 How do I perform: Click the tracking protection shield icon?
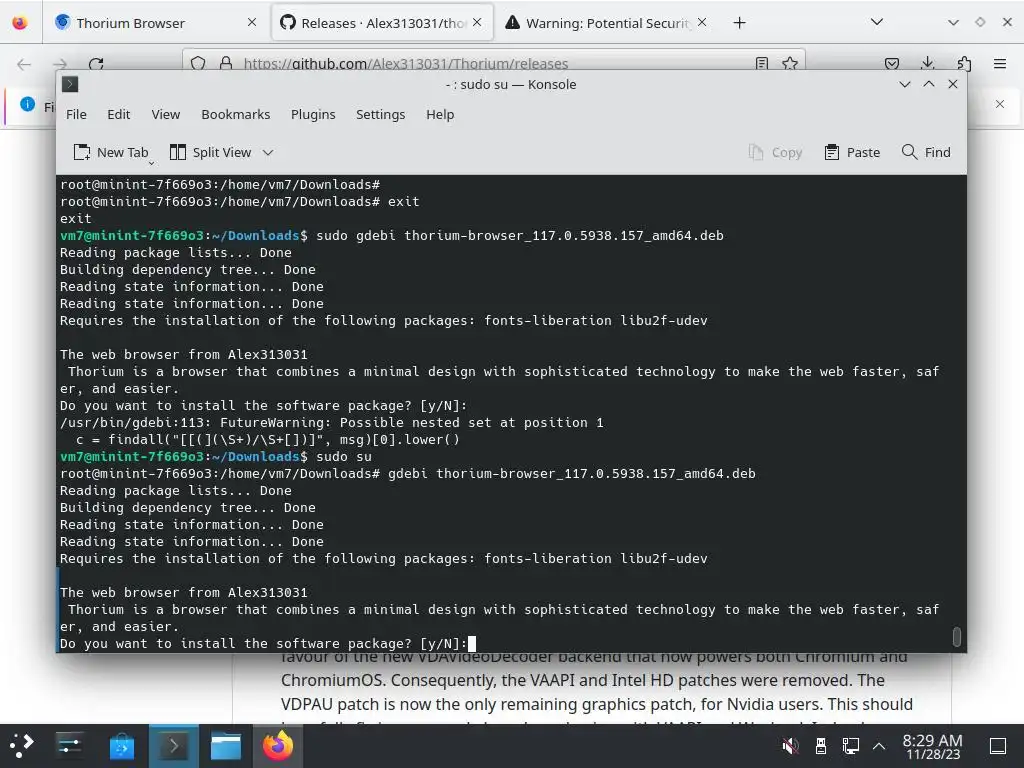pos(198,63)
